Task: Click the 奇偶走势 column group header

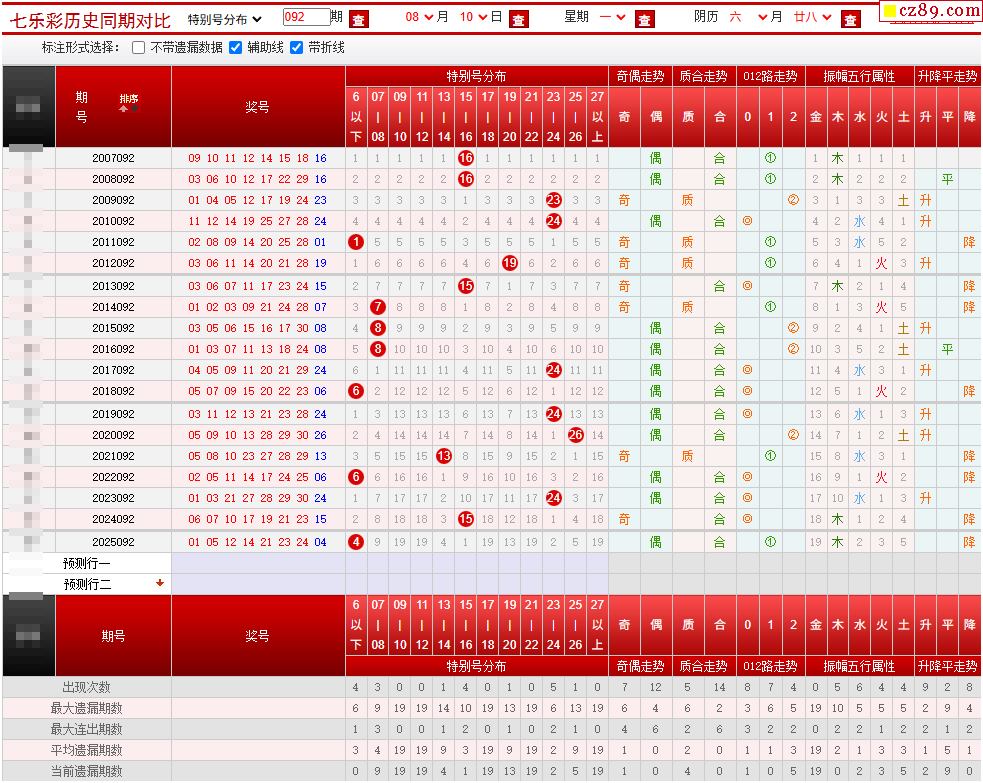Action: click(640, 76)
